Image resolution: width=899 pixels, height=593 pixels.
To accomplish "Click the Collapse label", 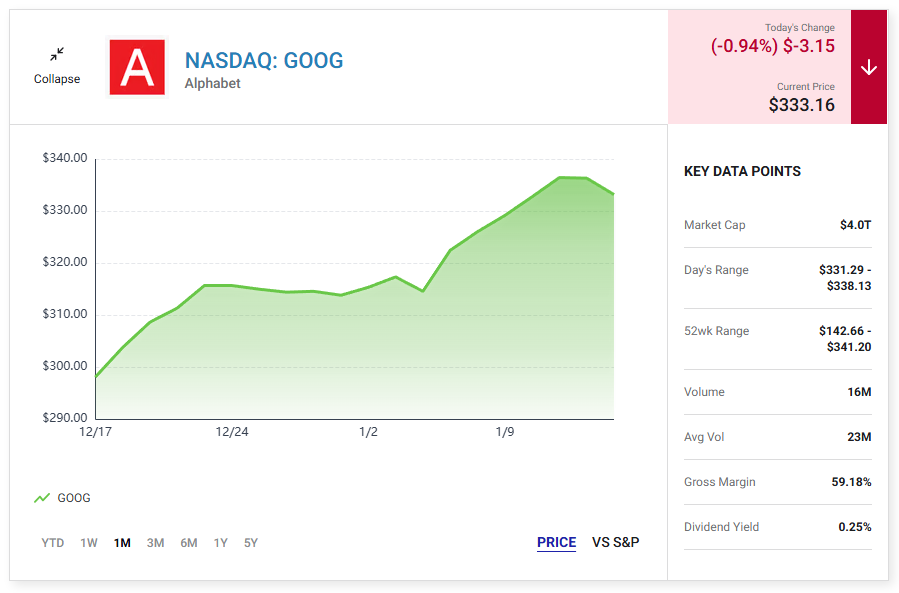I will click(x=57, y=79).
